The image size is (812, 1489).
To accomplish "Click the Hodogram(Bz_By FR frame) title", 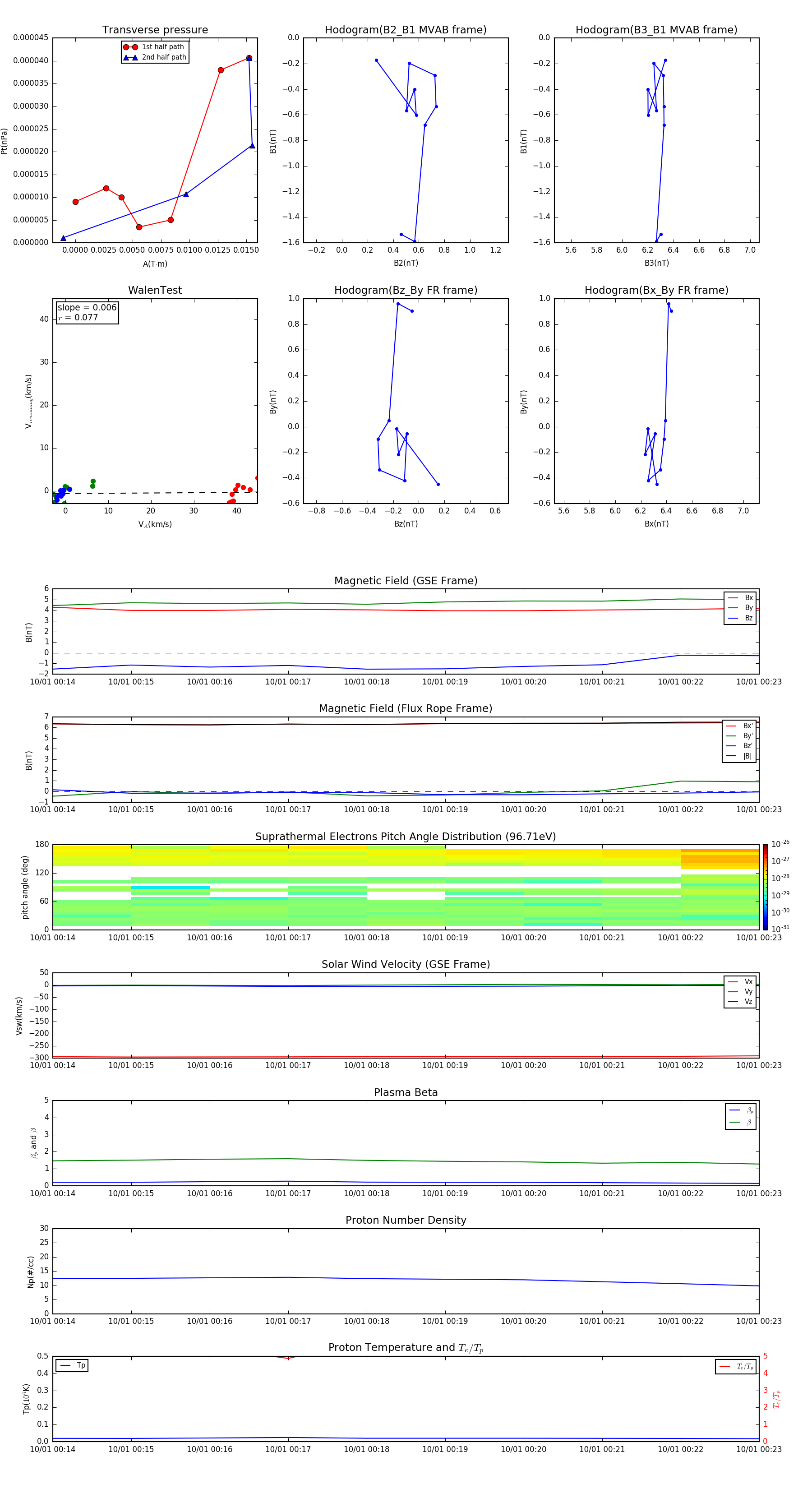I will pyautogui.click(x=406, y=290).
